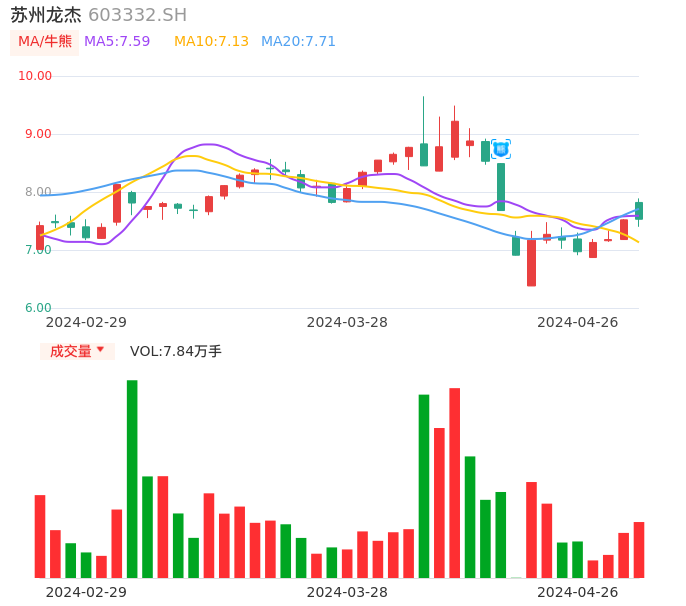Click the VOL:7.84万手 volume readout
This screenshot has height=606, width=686.
coord(176,351)
